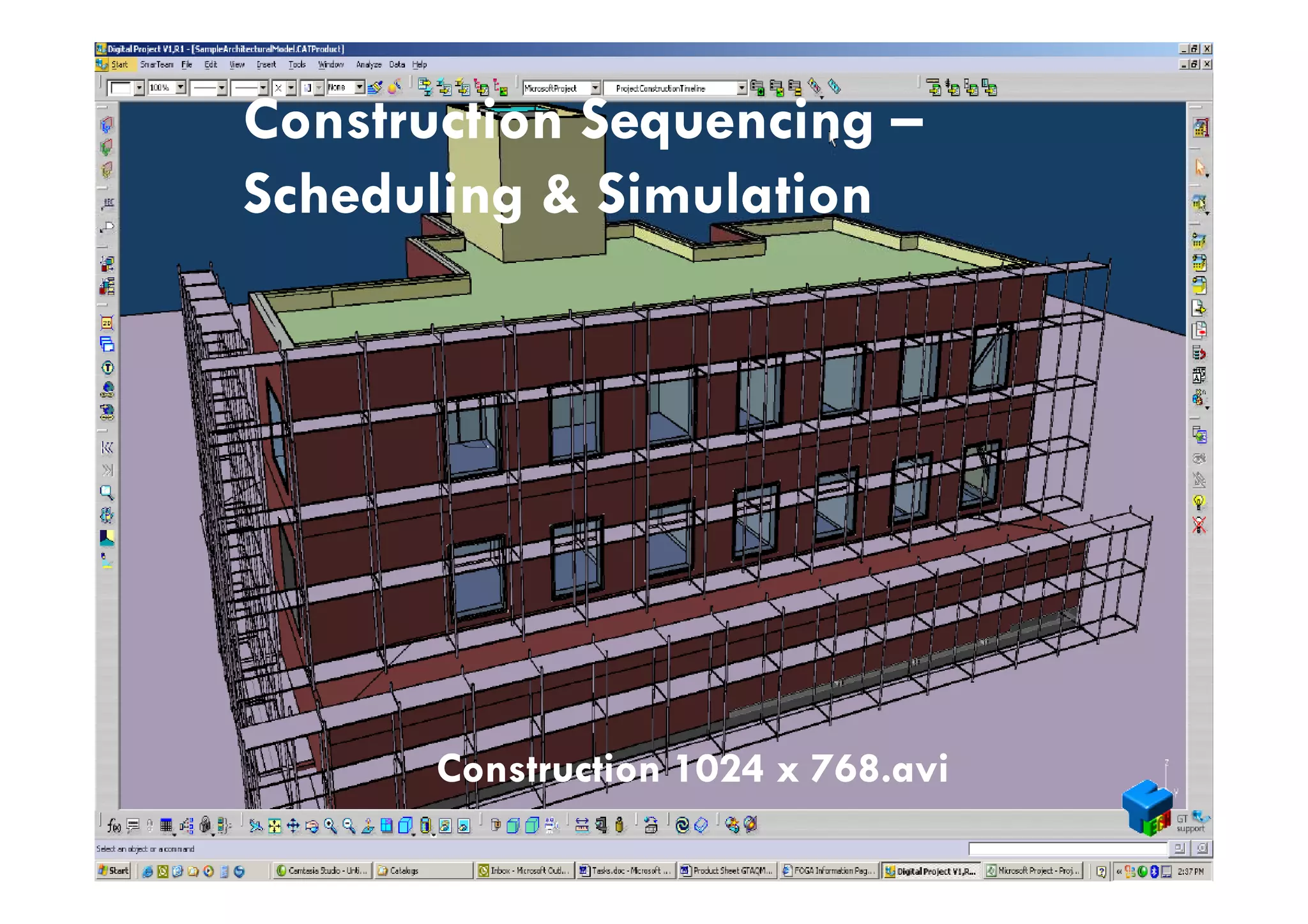Open the SmarTeam menu
Image resolution: width=1308 pixels, height=924 pixels.
tap(156, 64)
